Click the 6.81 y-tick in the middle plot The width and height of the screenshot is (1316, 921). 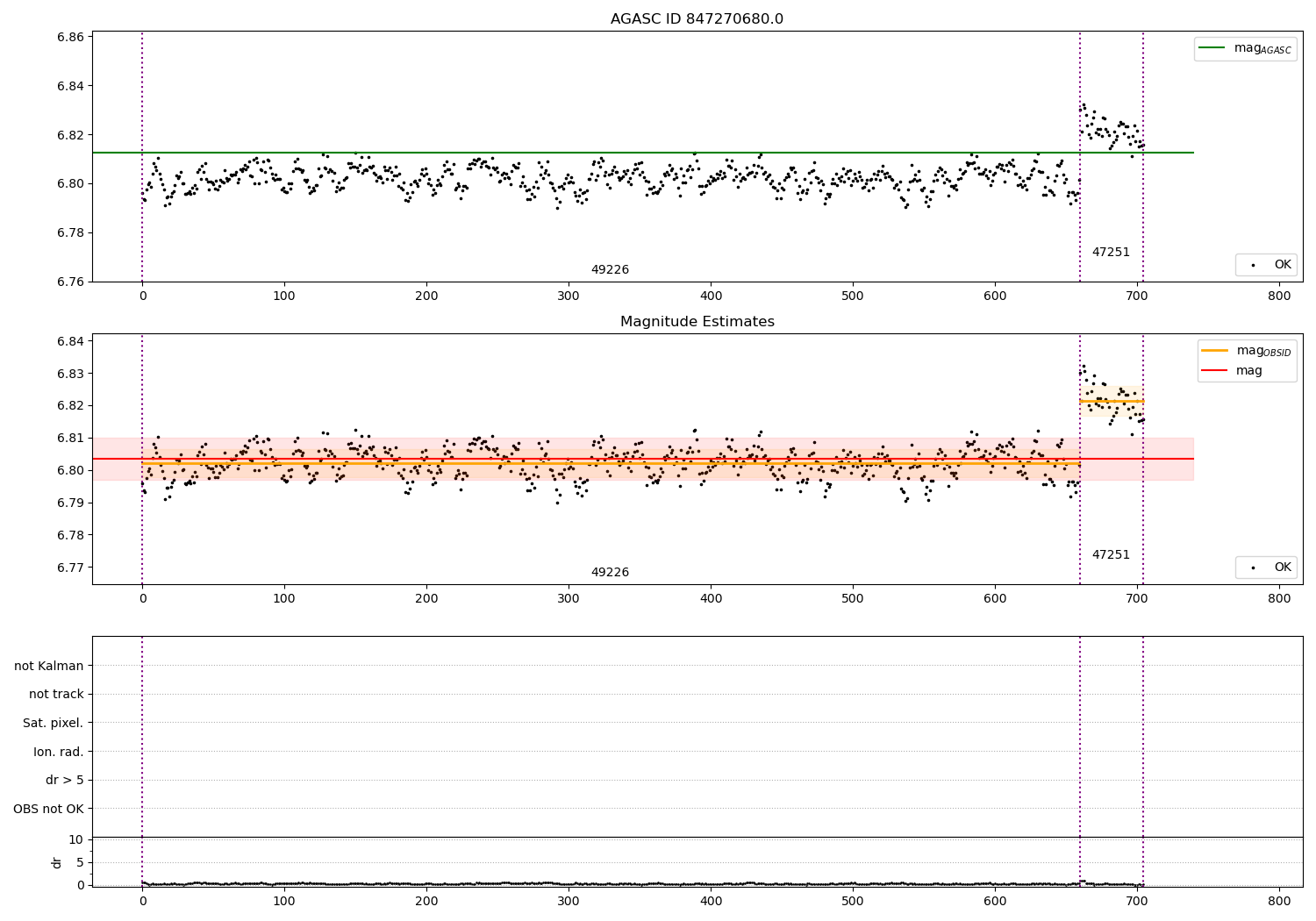70,438
